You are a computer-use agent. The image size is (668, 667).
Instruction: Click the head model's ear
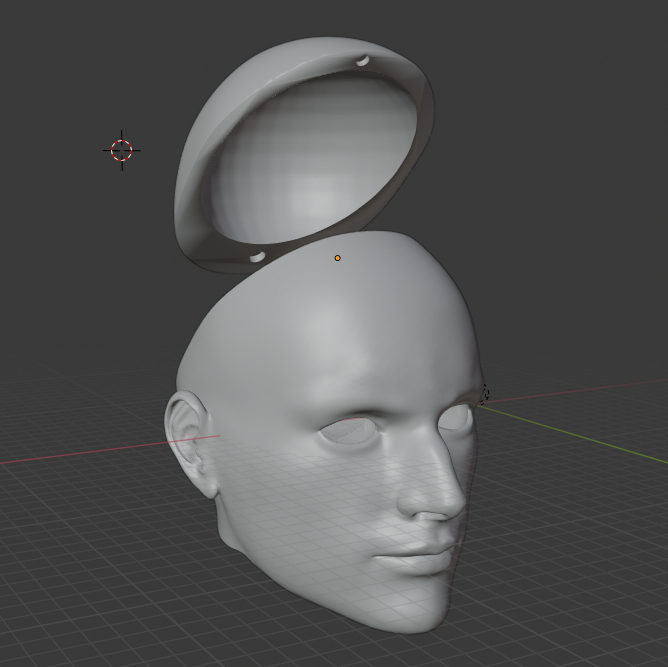(x=190, y=443)
